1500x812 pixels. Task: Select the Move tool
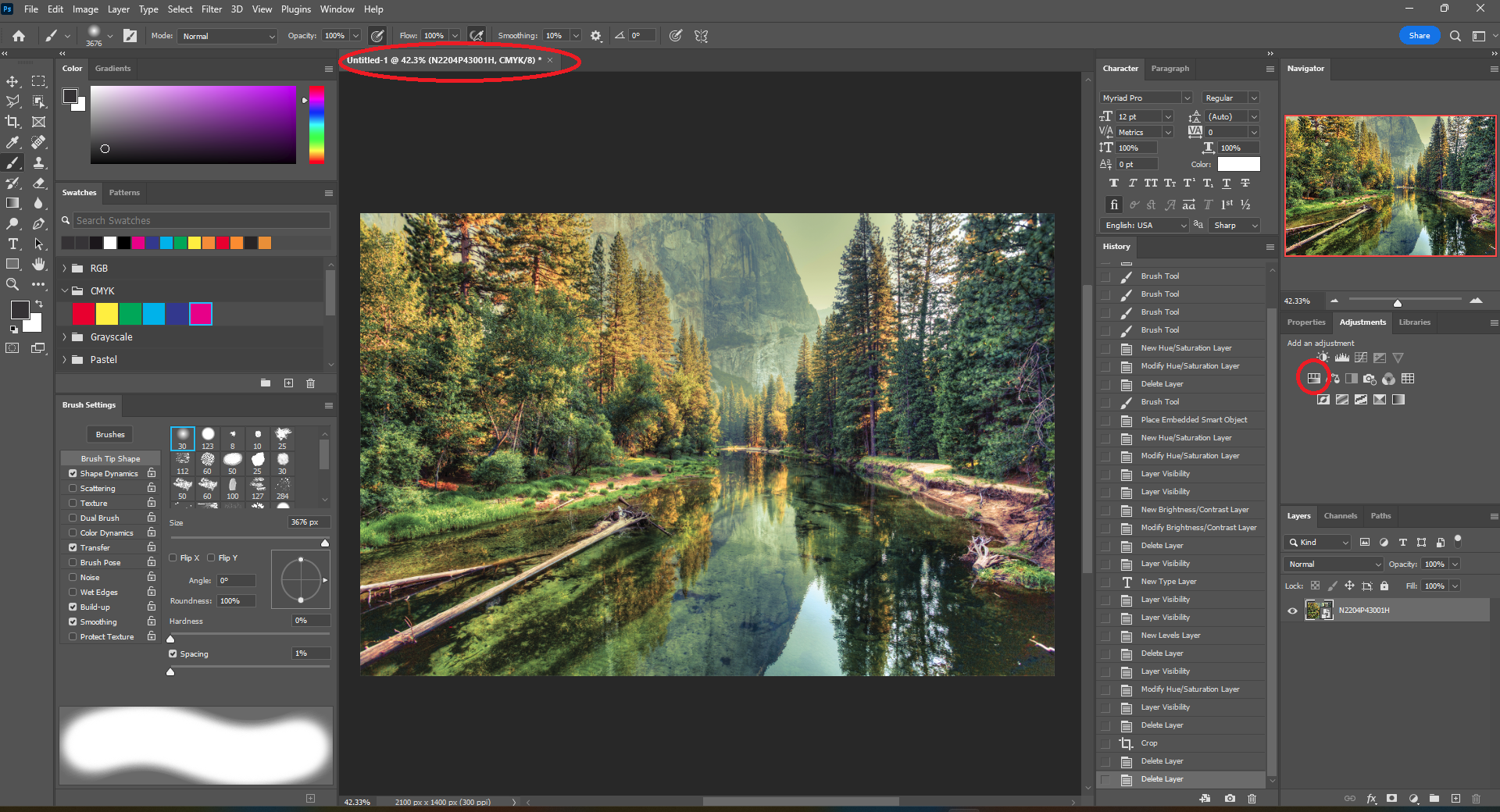click(x=13, y=81)
